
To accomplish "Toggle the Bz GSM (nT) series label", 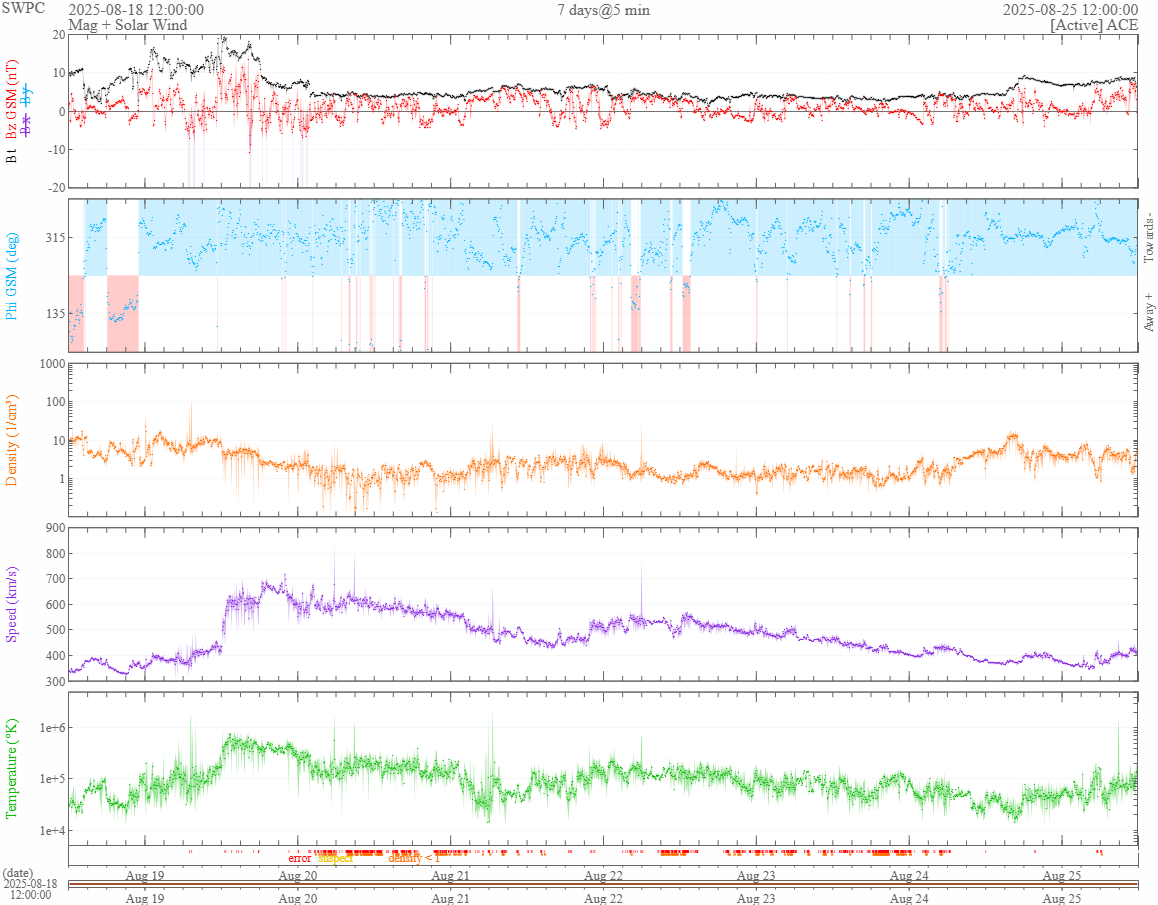I will (x=13, y=99).
